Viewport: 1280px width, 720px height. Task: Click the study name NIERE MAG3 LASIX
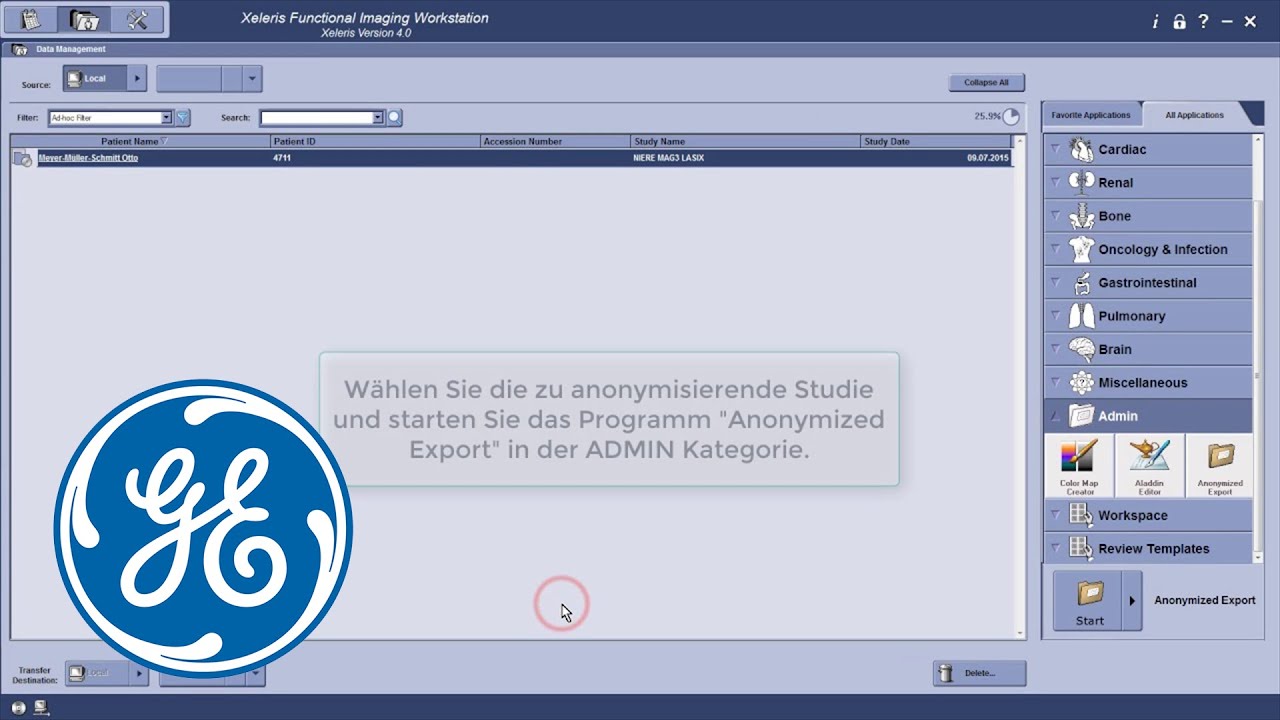[x=669, y=158]
